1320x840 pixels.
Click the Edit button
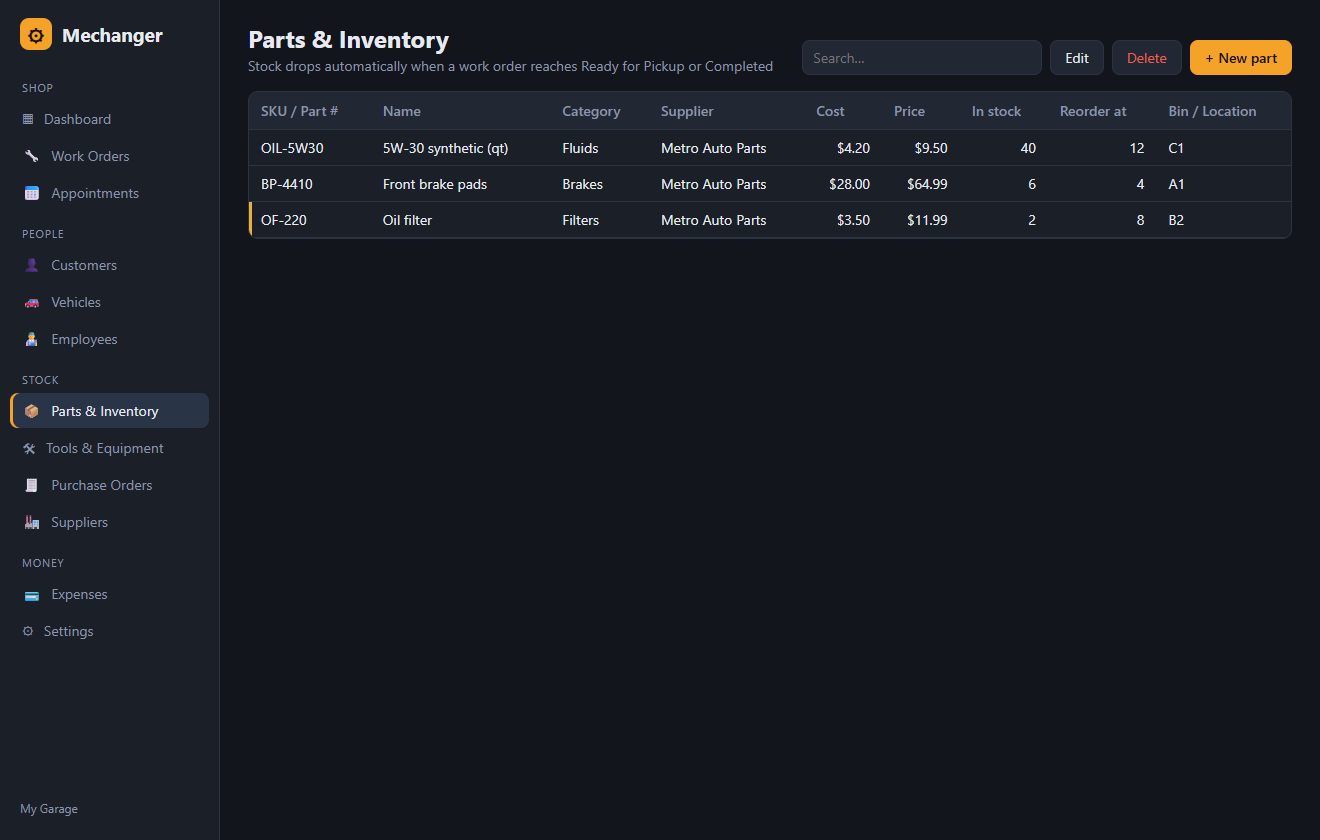1077,58
